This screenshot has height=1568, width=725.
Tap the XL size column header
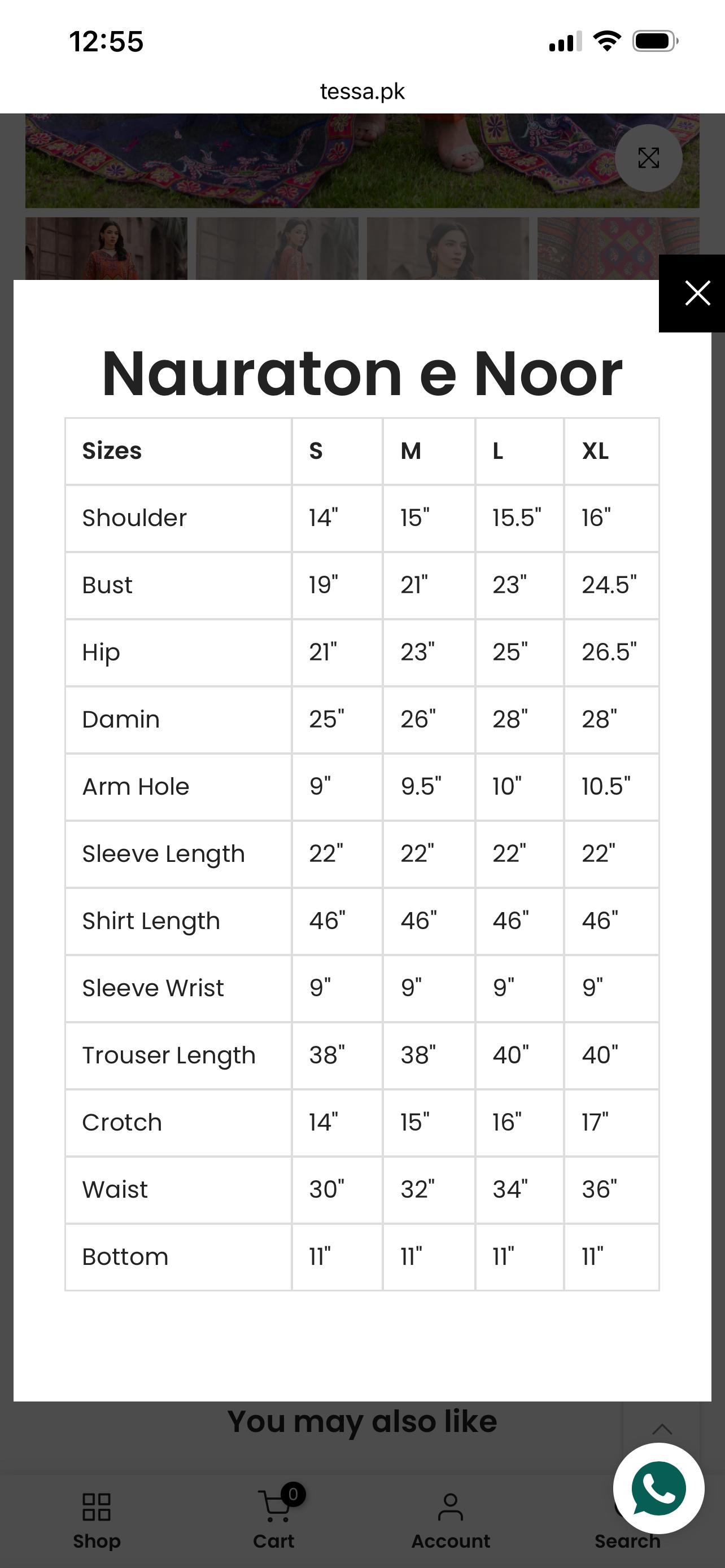coord(595,451)
